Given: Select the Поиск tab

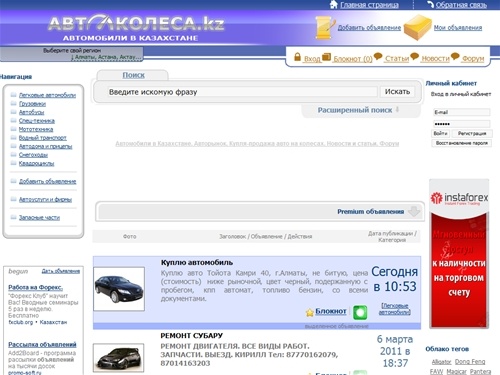Looking at the screenshot, I should [133, 75].
